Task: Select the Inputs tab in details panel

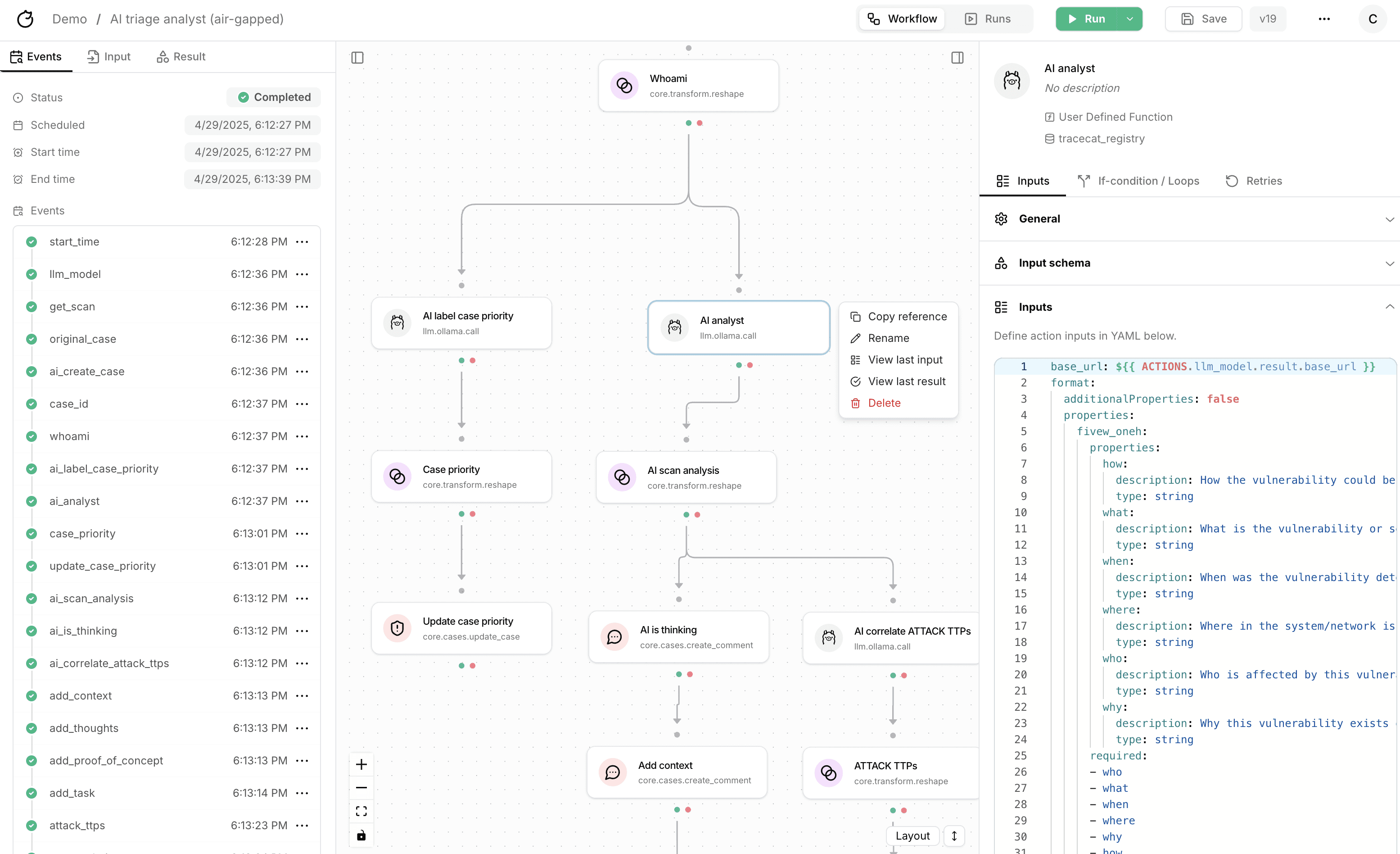Action: 1023,181
